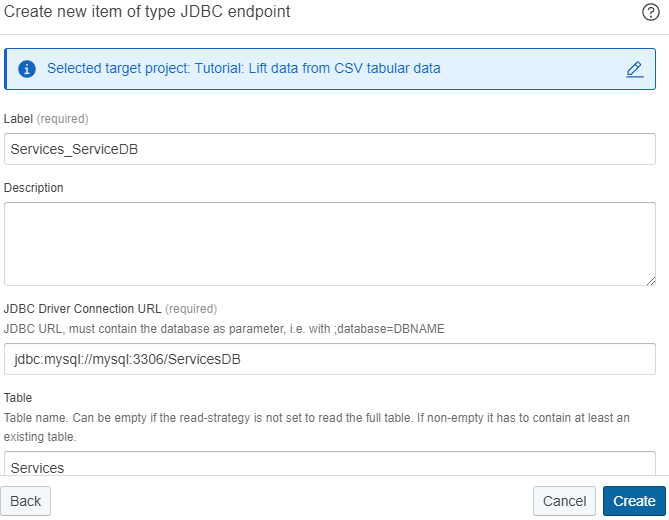The width and height of the screenshot is (669, 520).
Task: Focus the empty Description text area
Action: 329,243
